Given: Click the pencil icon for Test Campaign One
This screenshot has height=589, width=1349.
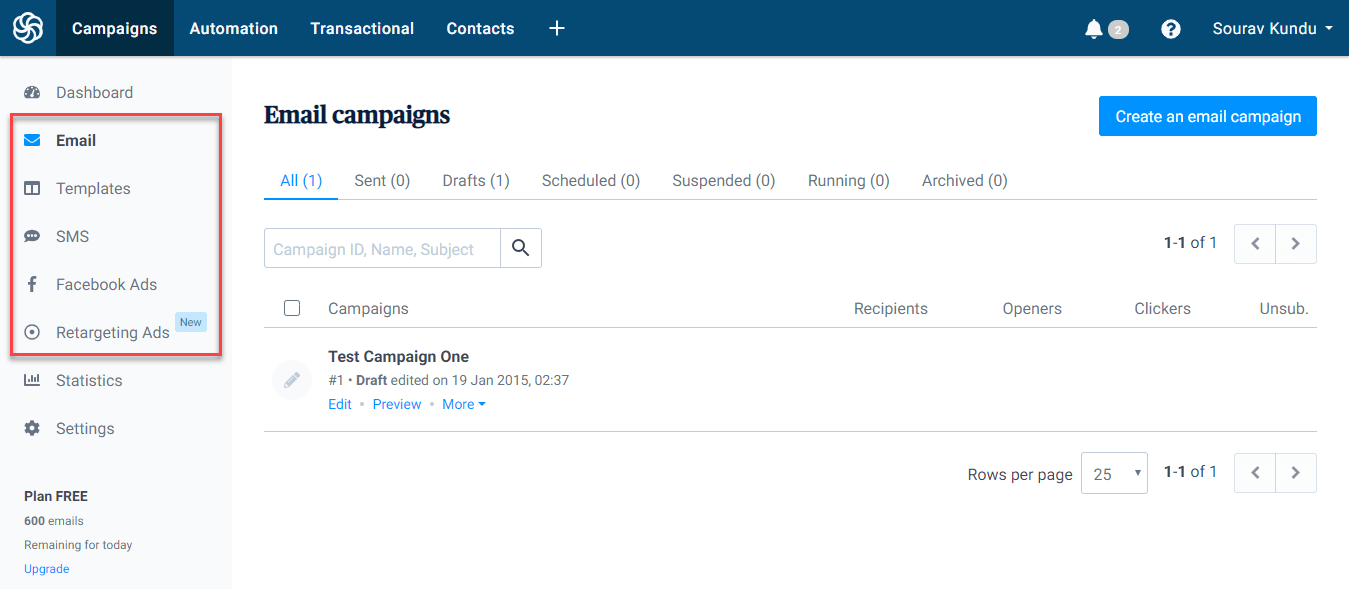Looking at the screenshot, I should point(292,380).
